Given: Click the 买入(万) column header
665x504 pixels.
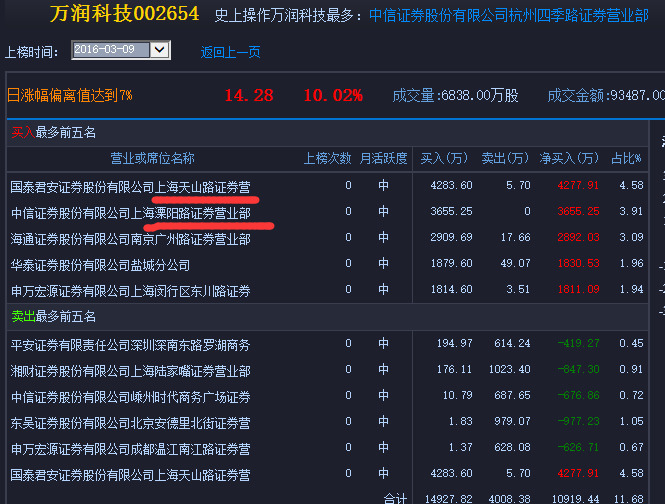Looking at the screenshot, I should pos(444,158).
